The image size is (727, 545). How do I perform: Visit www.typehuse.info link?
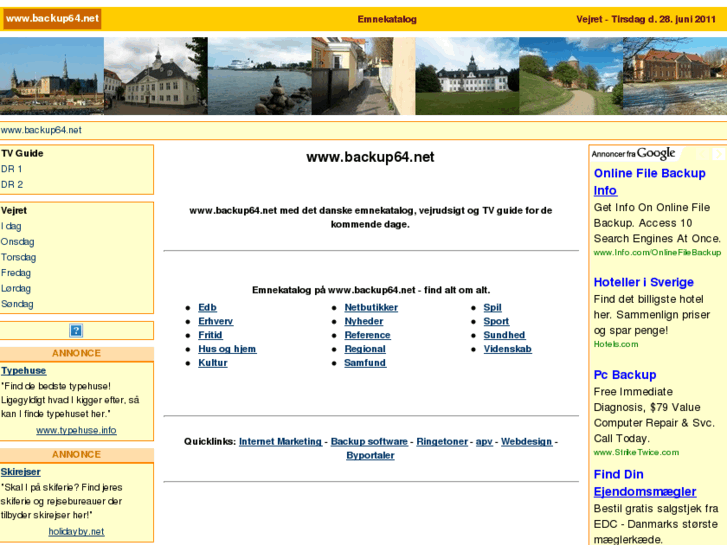pos(76,430)
